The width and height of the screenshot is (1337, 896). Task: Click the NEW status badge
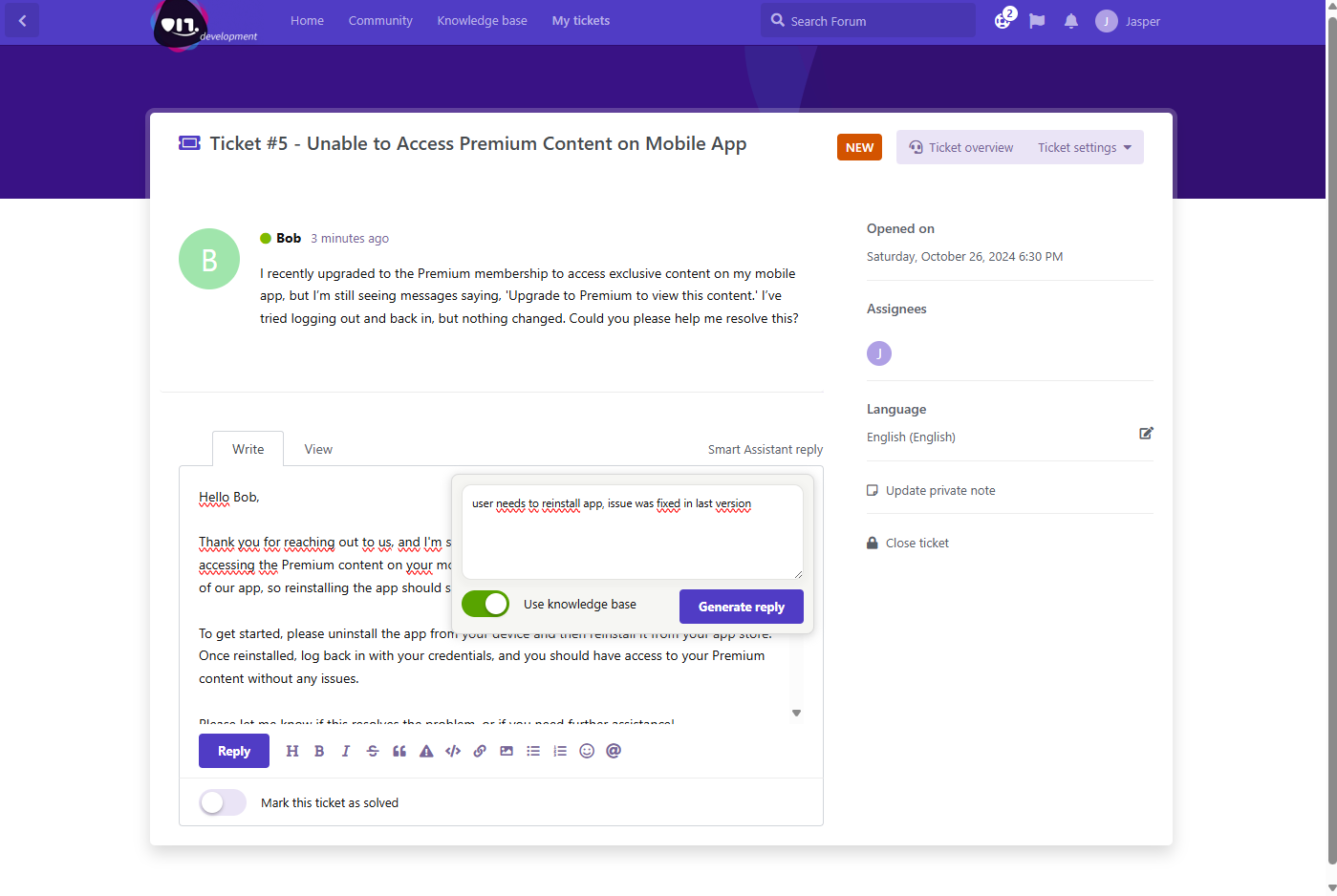(x=859, y=147)
